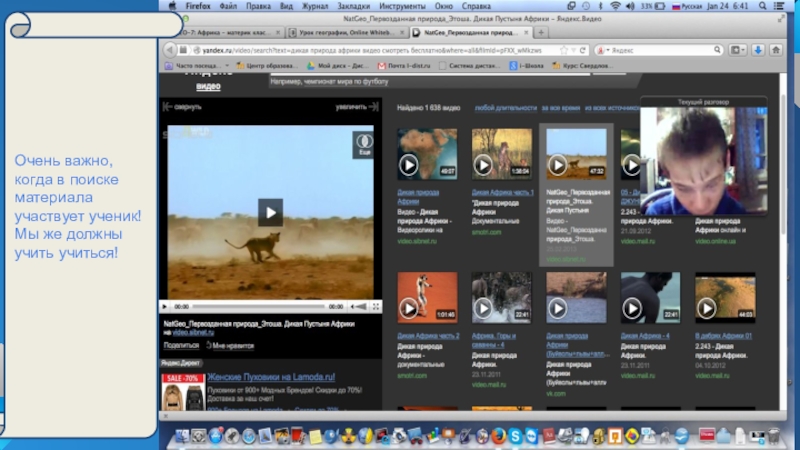The image size is (800, 450).
Task: Start the video with the big play button
Action: 270,212
